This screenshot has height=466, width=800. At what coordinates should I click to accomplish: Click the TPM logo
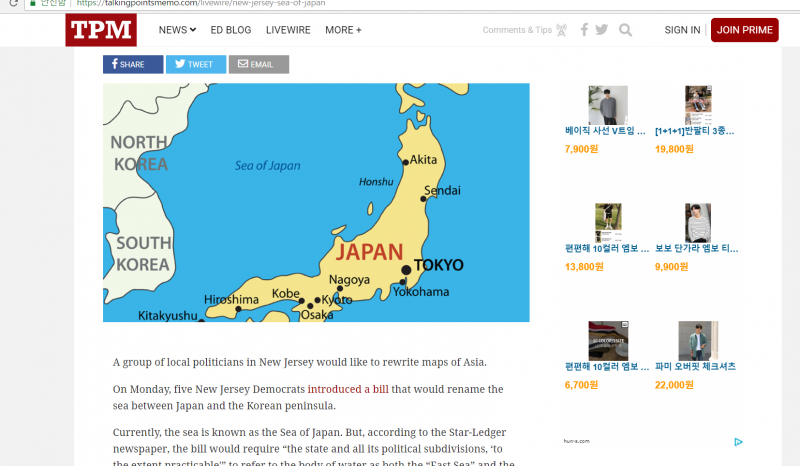(x=100, y=30)
